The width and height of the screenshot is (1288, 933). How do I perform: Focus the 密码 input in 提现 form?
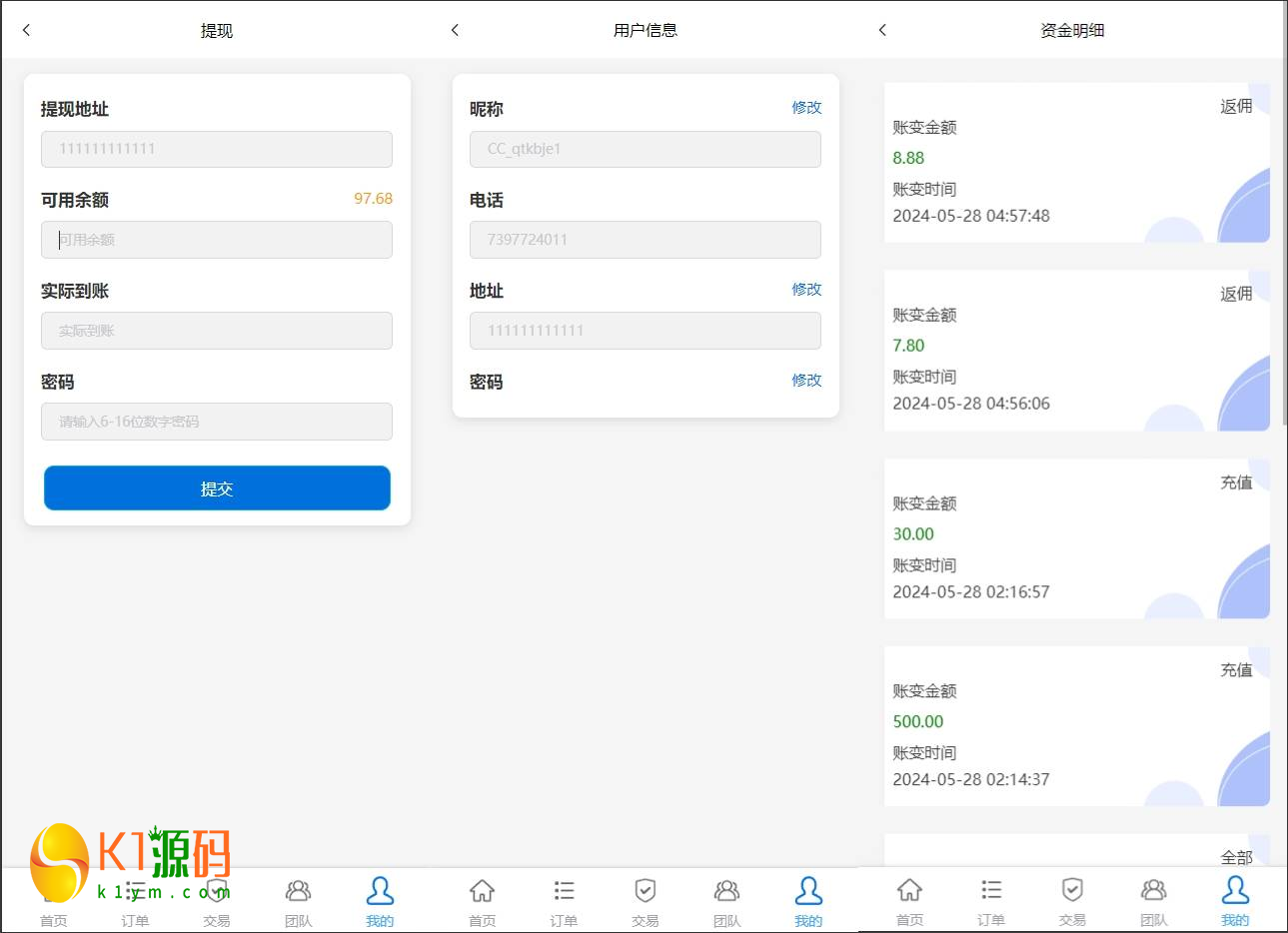(217, 422)
